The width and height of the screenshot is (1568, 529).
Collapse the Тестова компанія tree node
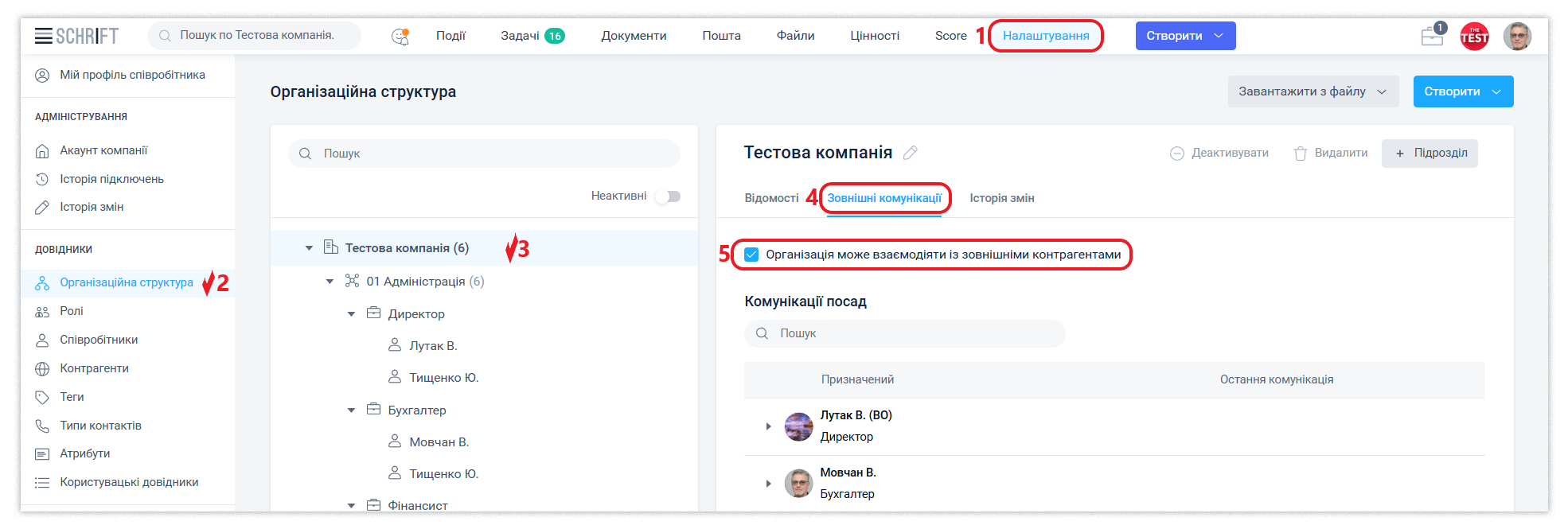point(309,248)
